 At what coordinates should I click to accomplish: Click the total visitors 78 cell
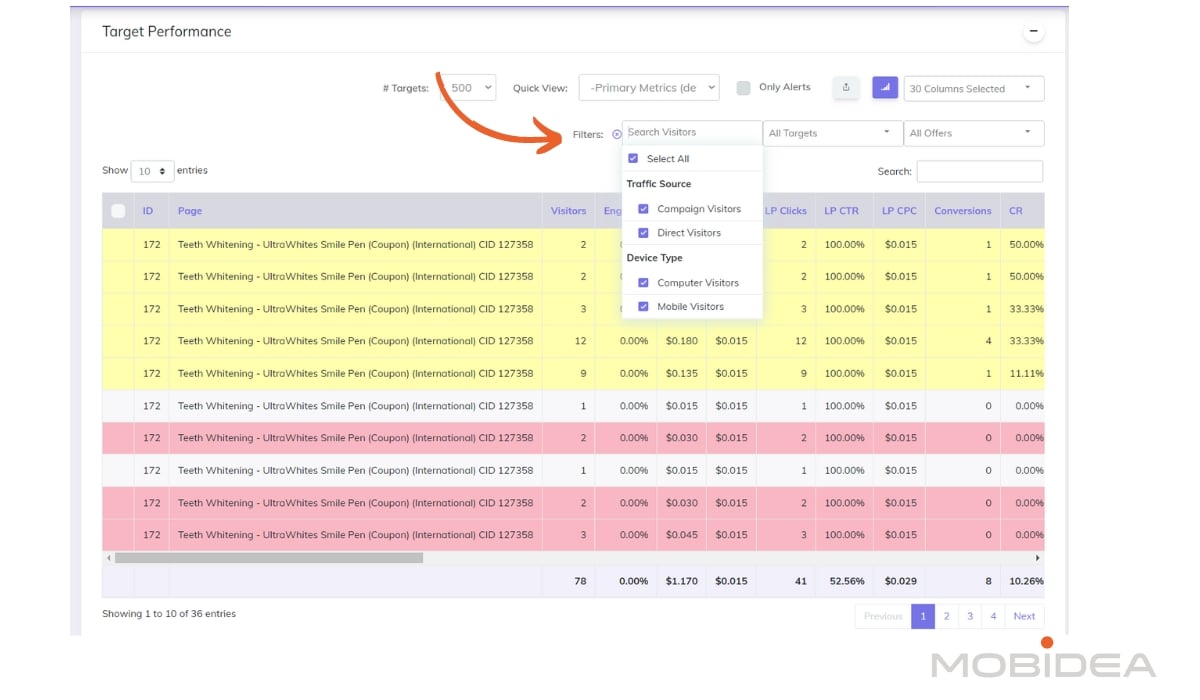click(568, 581)
